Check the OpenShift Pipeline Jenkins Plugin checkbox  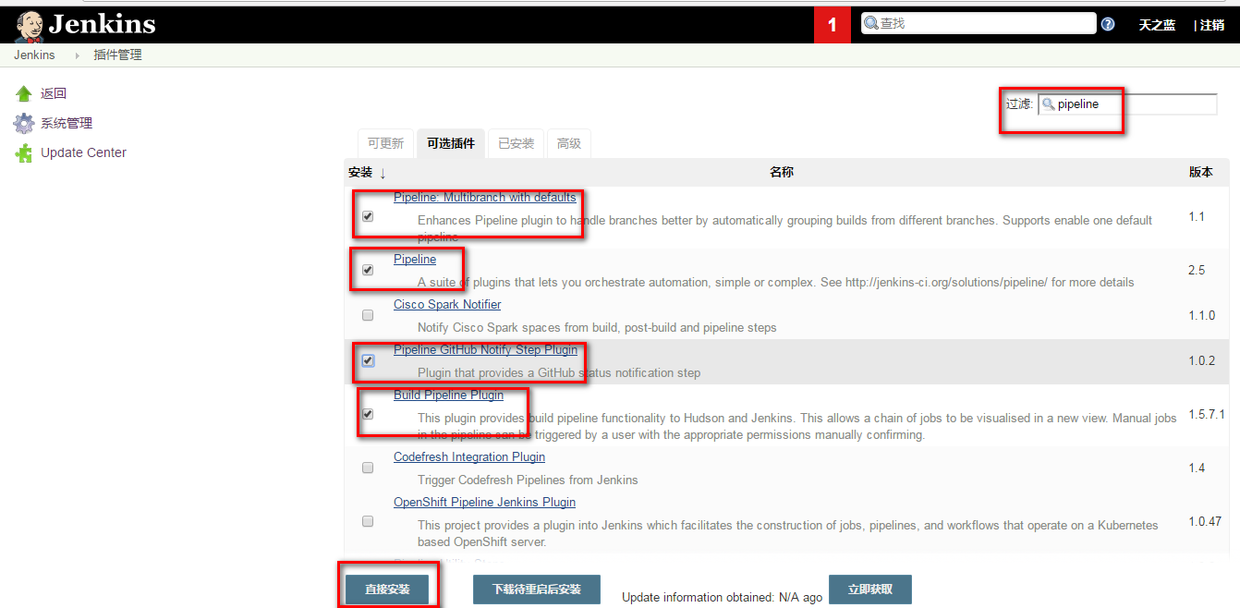point(368,522)
